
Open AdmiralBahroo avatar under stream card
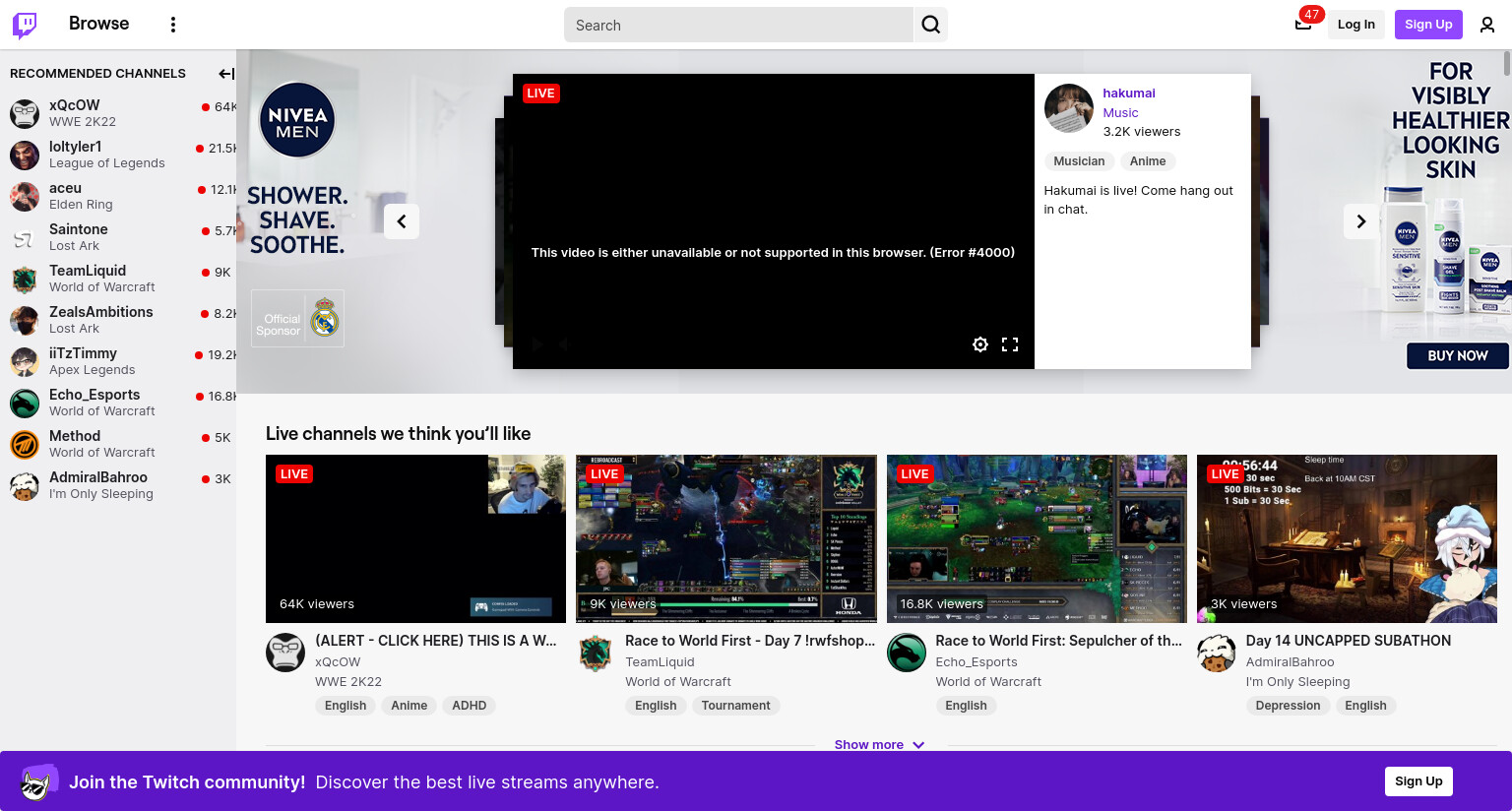(1217, 653)
